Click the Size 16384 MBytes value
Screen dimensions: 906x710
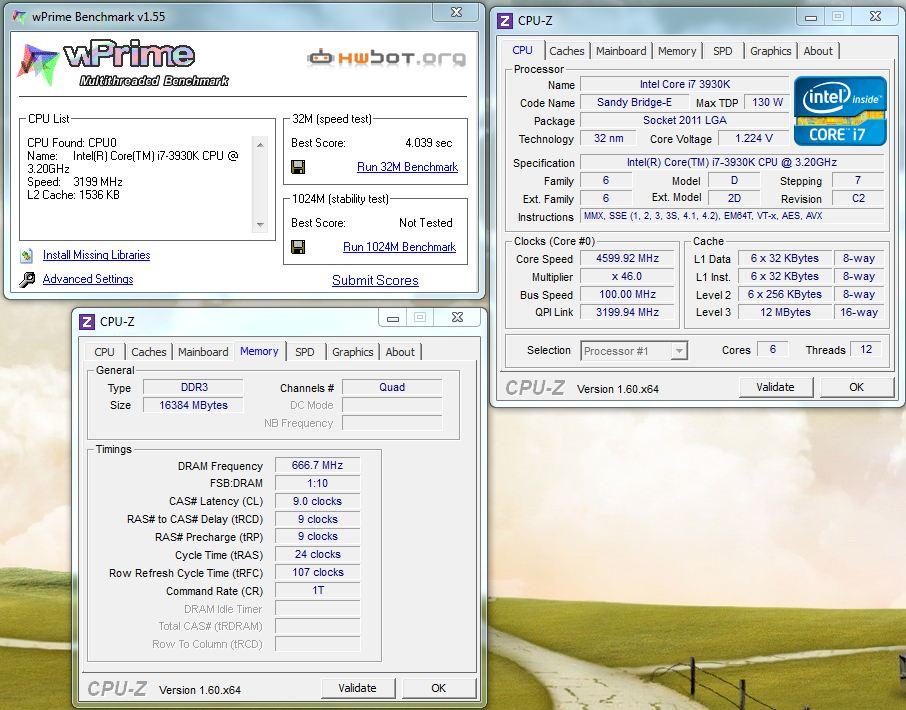tap(194, 406)
